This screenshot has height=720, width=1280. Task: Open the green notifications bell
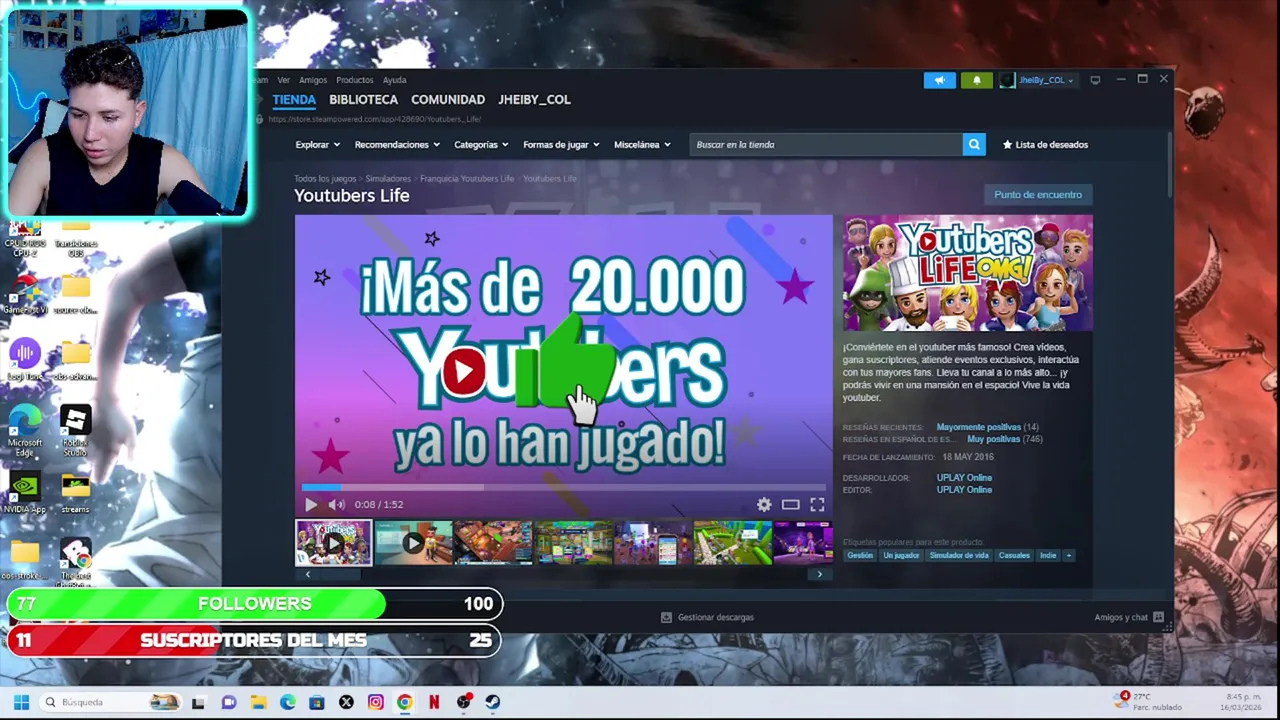(977, 80)
